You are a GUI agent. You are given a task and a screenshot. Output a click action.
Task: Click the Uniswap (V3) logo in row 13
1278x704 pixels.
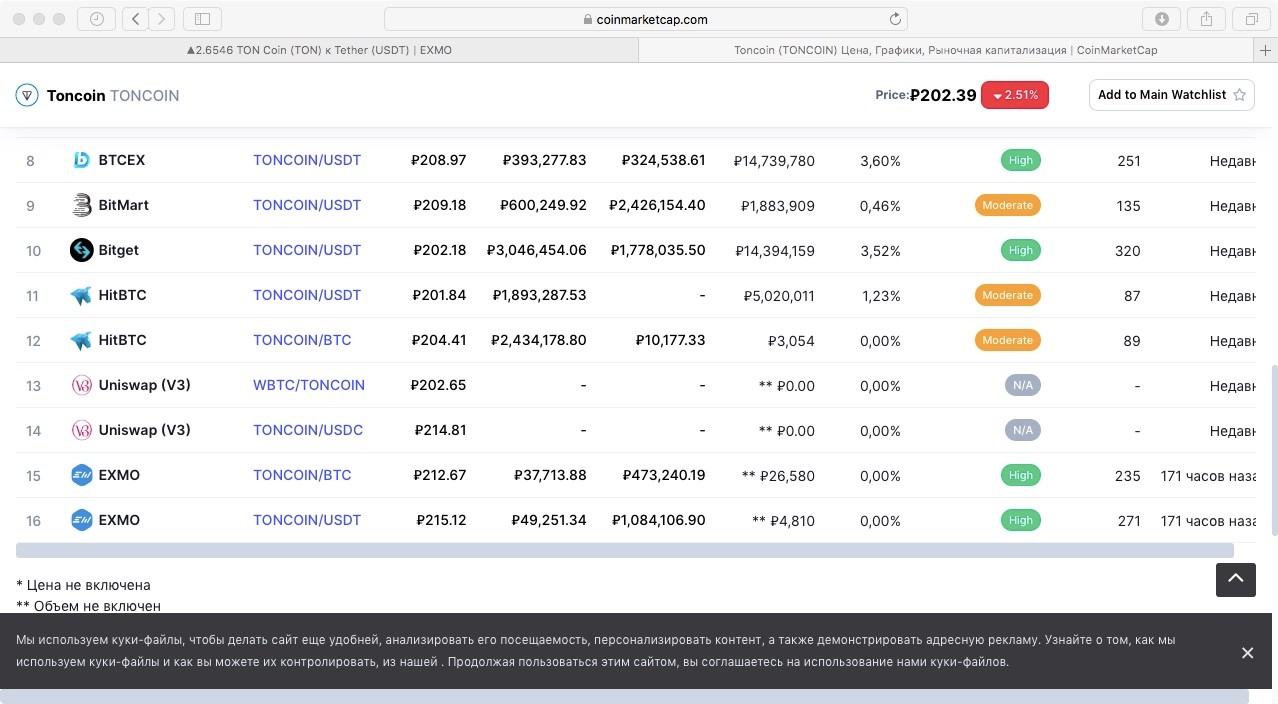coord(82,385)
